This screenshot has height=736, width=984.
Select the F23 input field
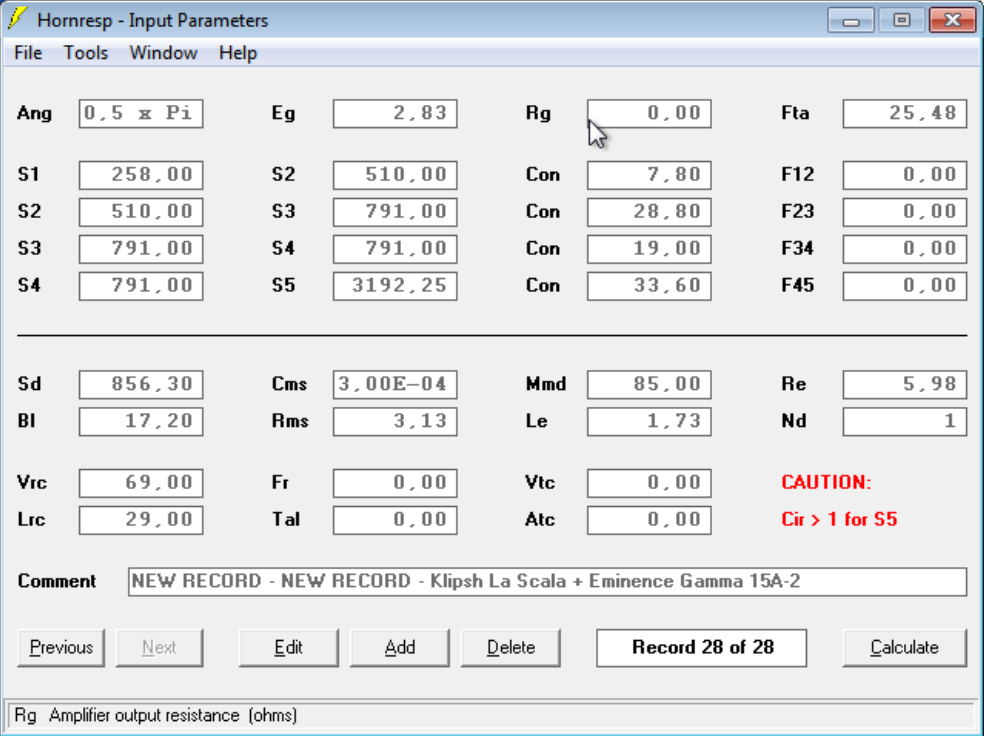point(905,211)
